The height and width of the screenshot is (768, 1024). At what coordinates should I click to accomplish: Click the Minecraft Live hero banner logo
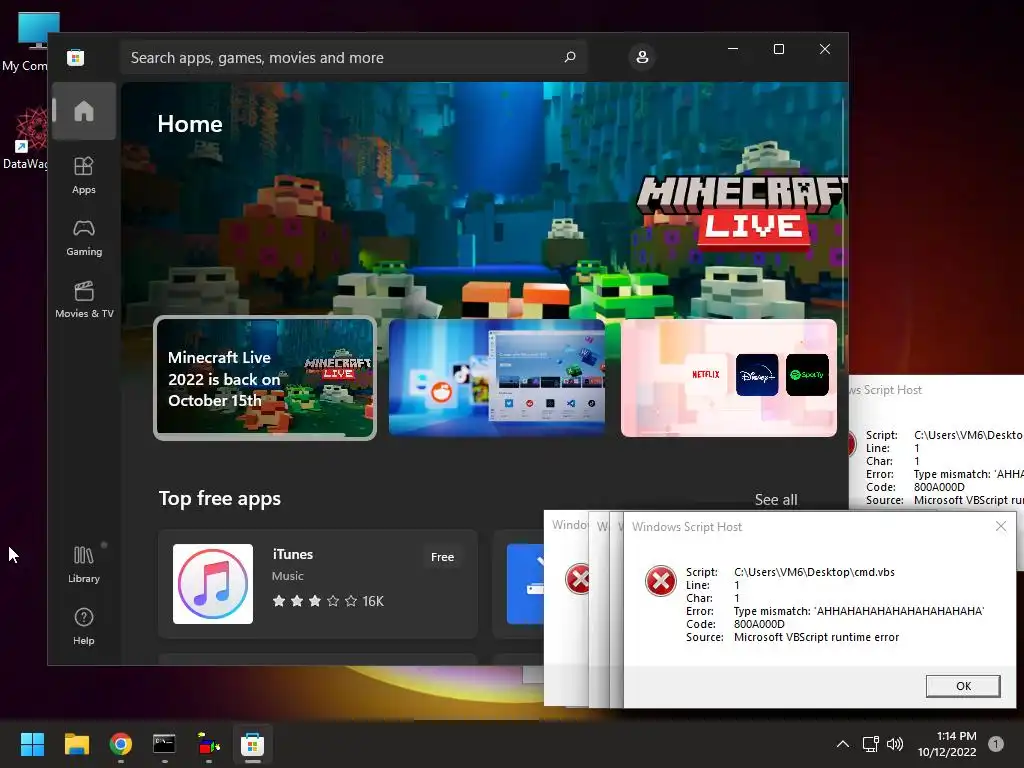pos(741,213)
